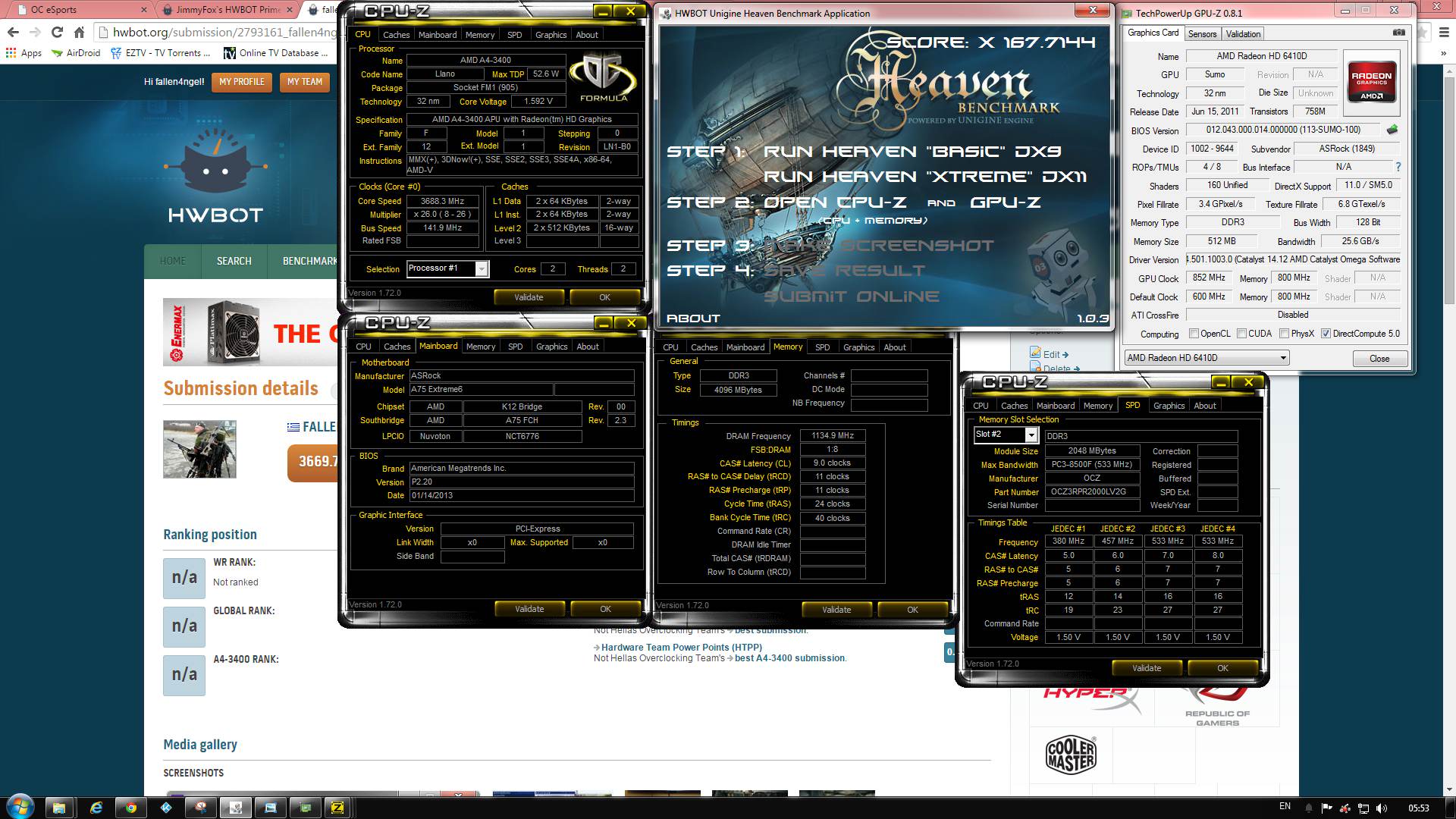Switch to the Validation tab in GPU-Z
The width and height of the screenshot is (1456, 819).
[x=1243, y=34]
